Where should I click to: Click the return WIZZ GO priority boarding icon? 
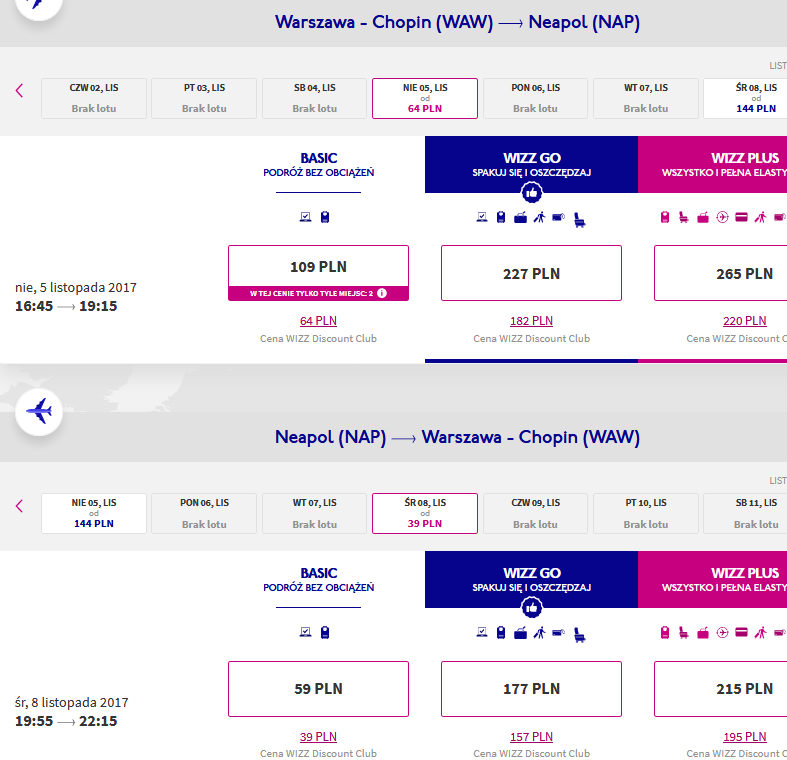coord(540,632)
